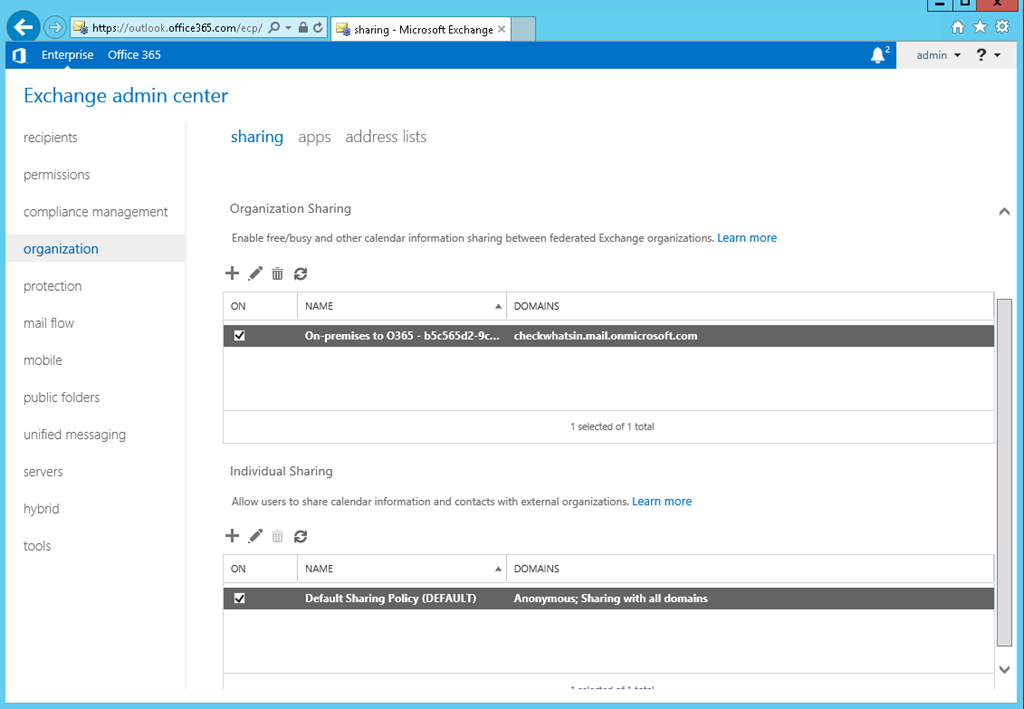Edit the selected Individual Sharing policy
Screen dimensions: 1024x709
pyautogui.click(x=255, y=536)
